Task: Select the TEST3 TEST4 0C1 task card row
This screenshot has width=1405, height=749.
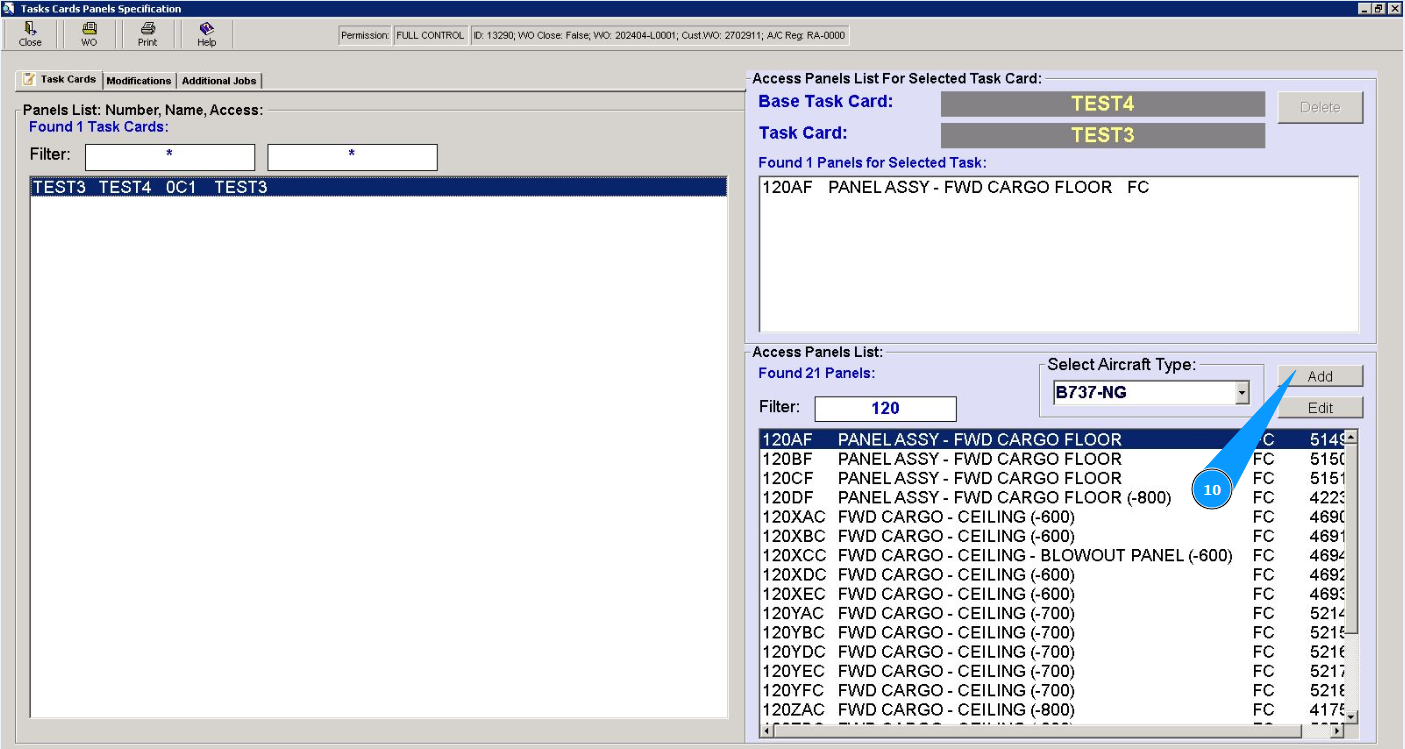Action: pyautogui.click(x=378, y=187)
